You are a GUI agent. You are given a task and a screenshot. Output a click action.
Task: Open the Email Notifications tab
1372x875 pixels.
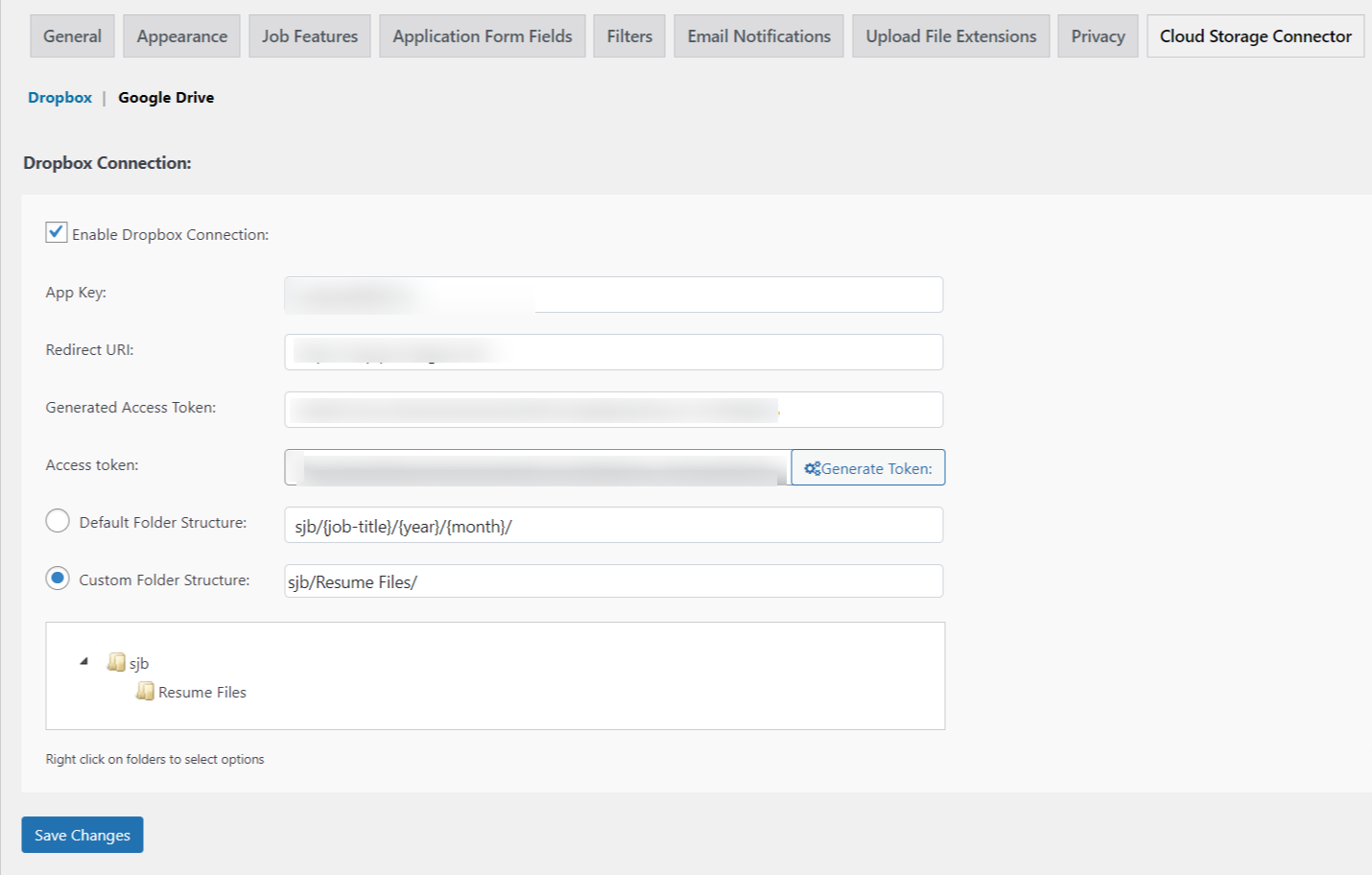pos(758,35)
